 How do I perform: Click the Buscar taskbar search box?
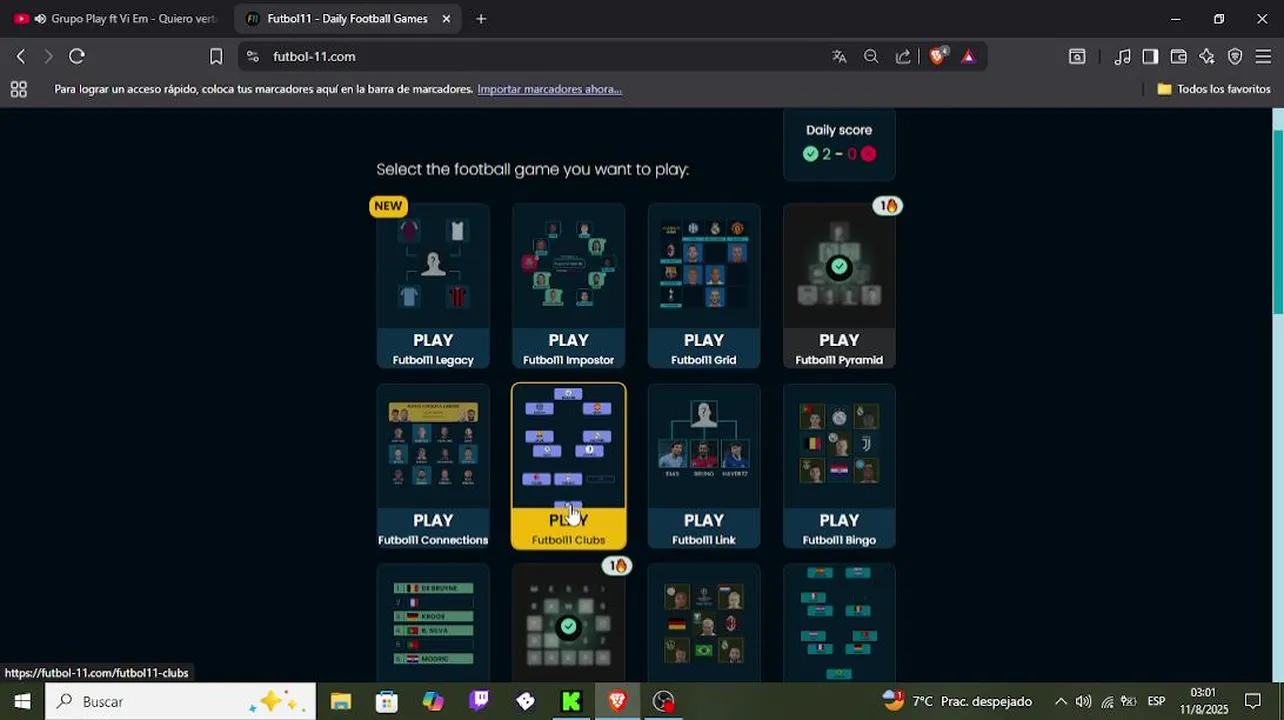180,701
